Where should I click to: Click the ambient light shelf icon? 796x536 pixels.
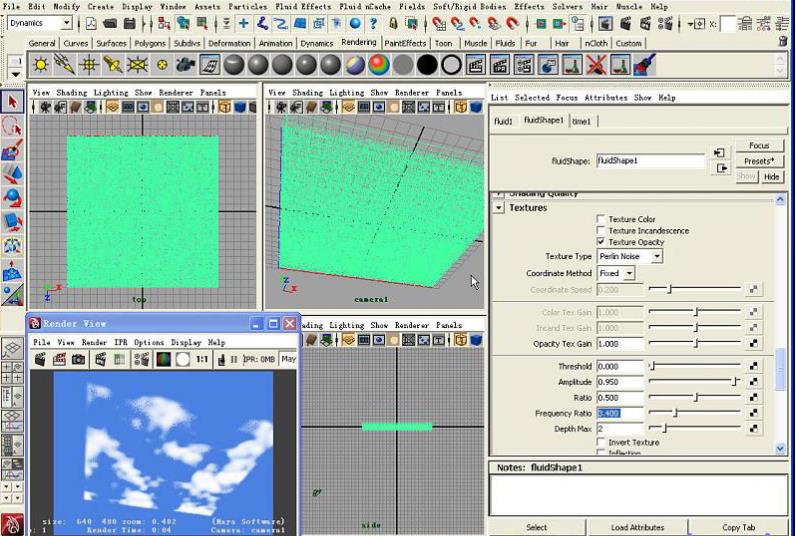click(x=41, y=65)
